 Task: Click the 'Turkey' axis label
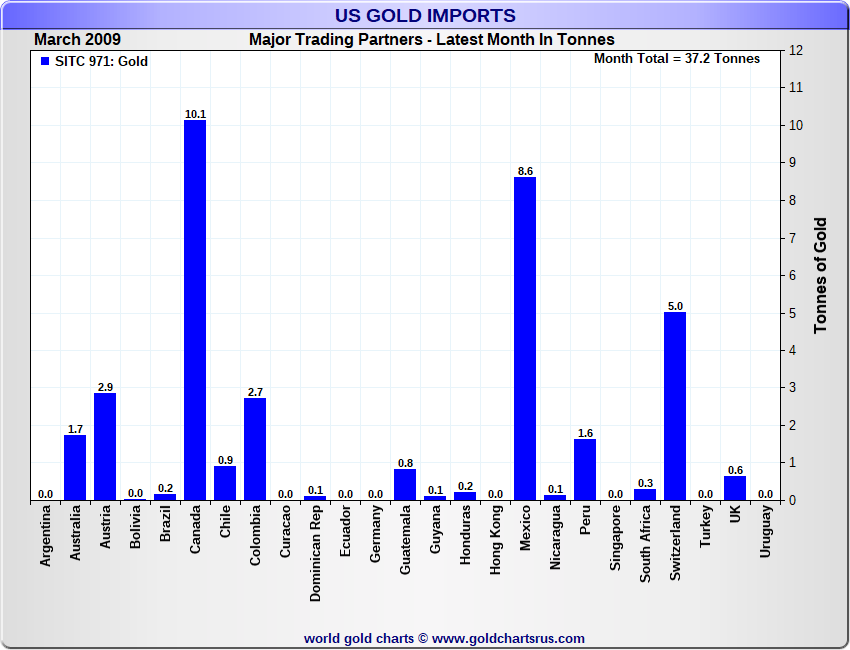[705, 526]
